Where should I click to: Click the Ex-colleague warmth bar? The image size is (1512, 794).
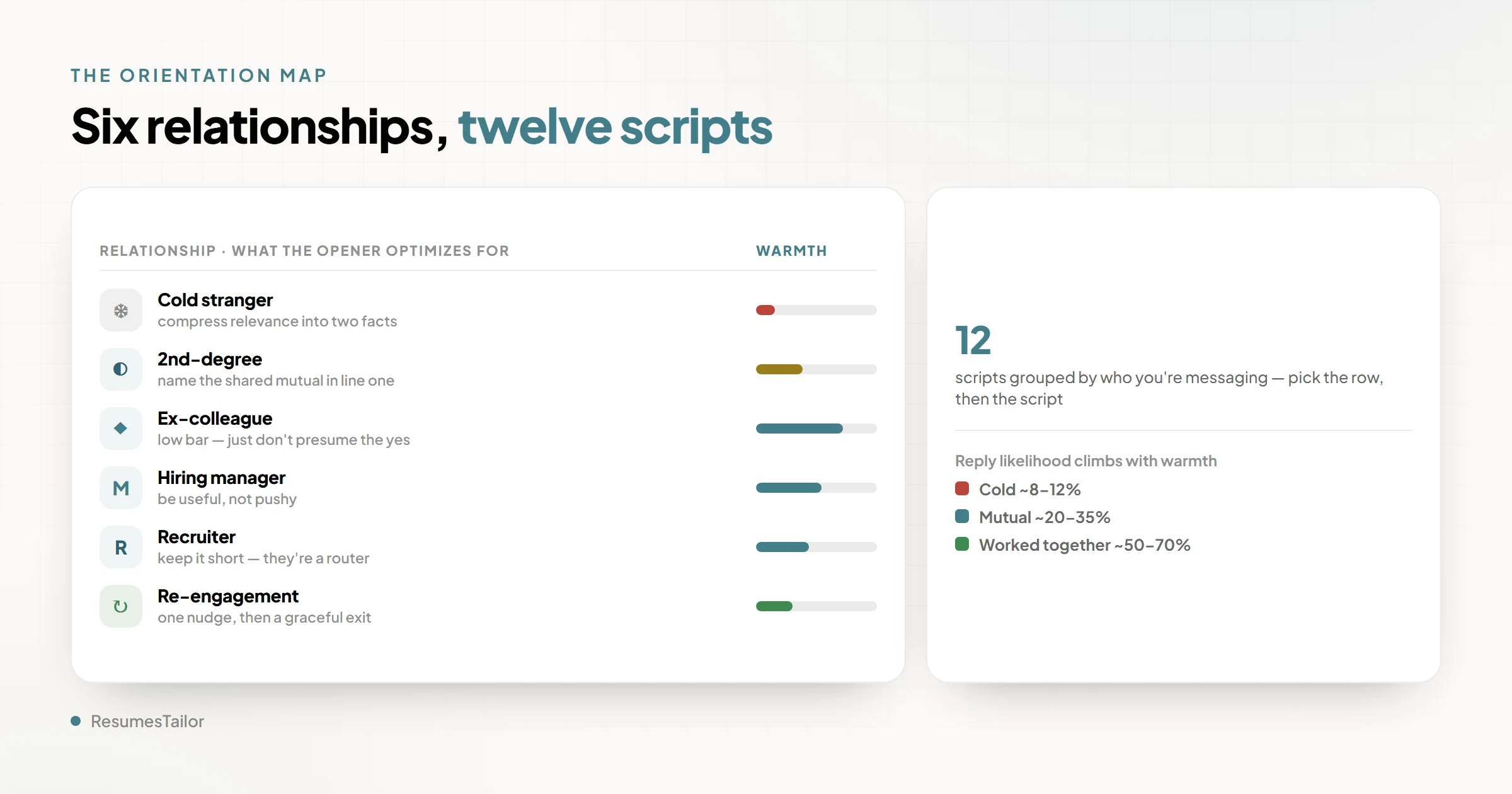[816, 429]
